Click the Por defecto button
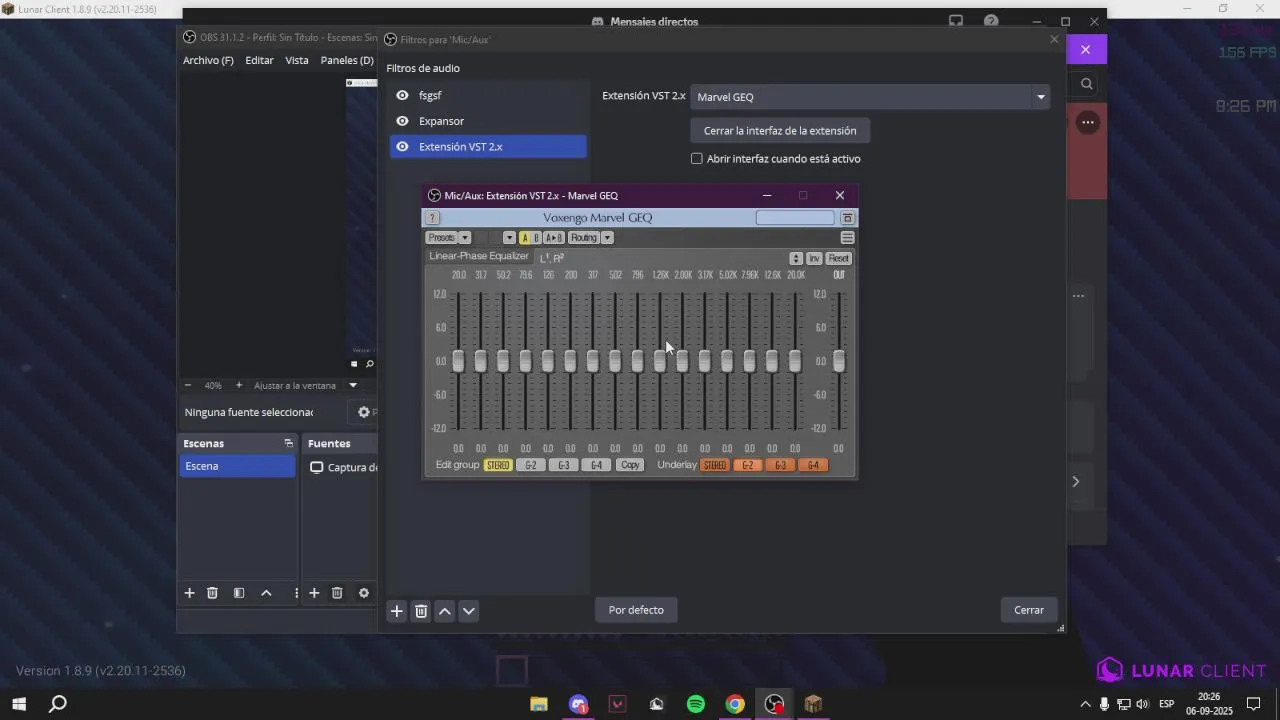This screenshot has width=1280, height=720. click(636, 610)
